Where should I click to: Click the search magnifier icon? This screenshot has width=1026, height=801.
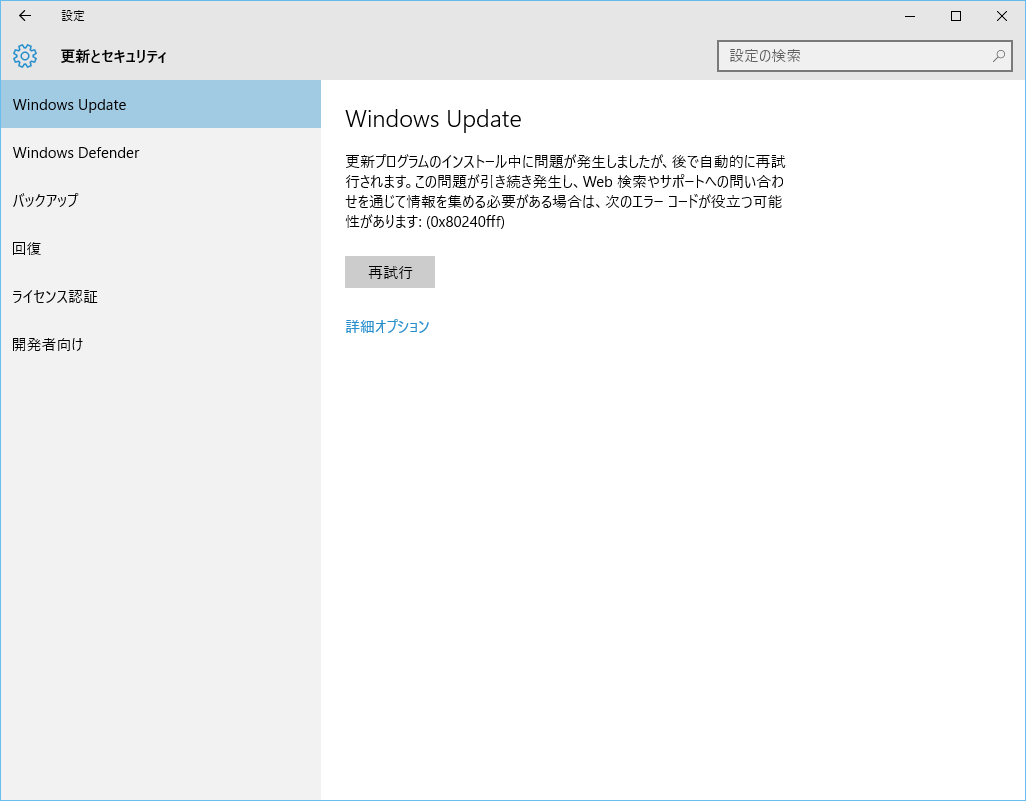[999, 56]
